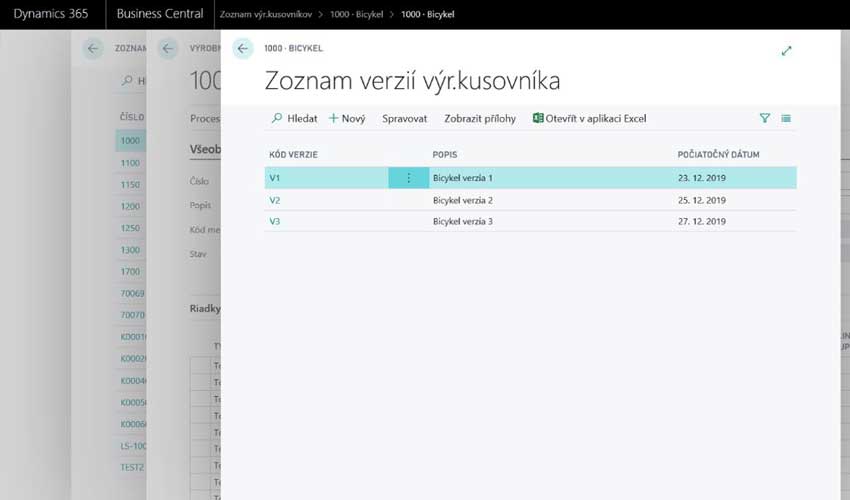
Task: Click the back arrow in the Výrobní card window
Action: (168, 48)
